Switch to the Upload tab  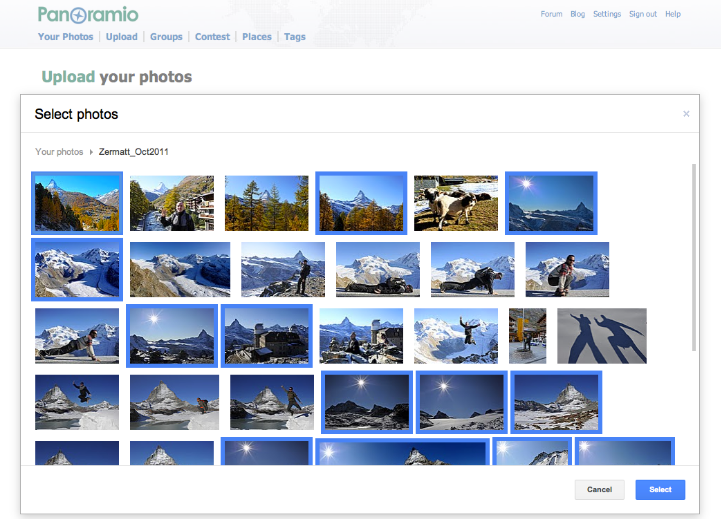[120, 37]
